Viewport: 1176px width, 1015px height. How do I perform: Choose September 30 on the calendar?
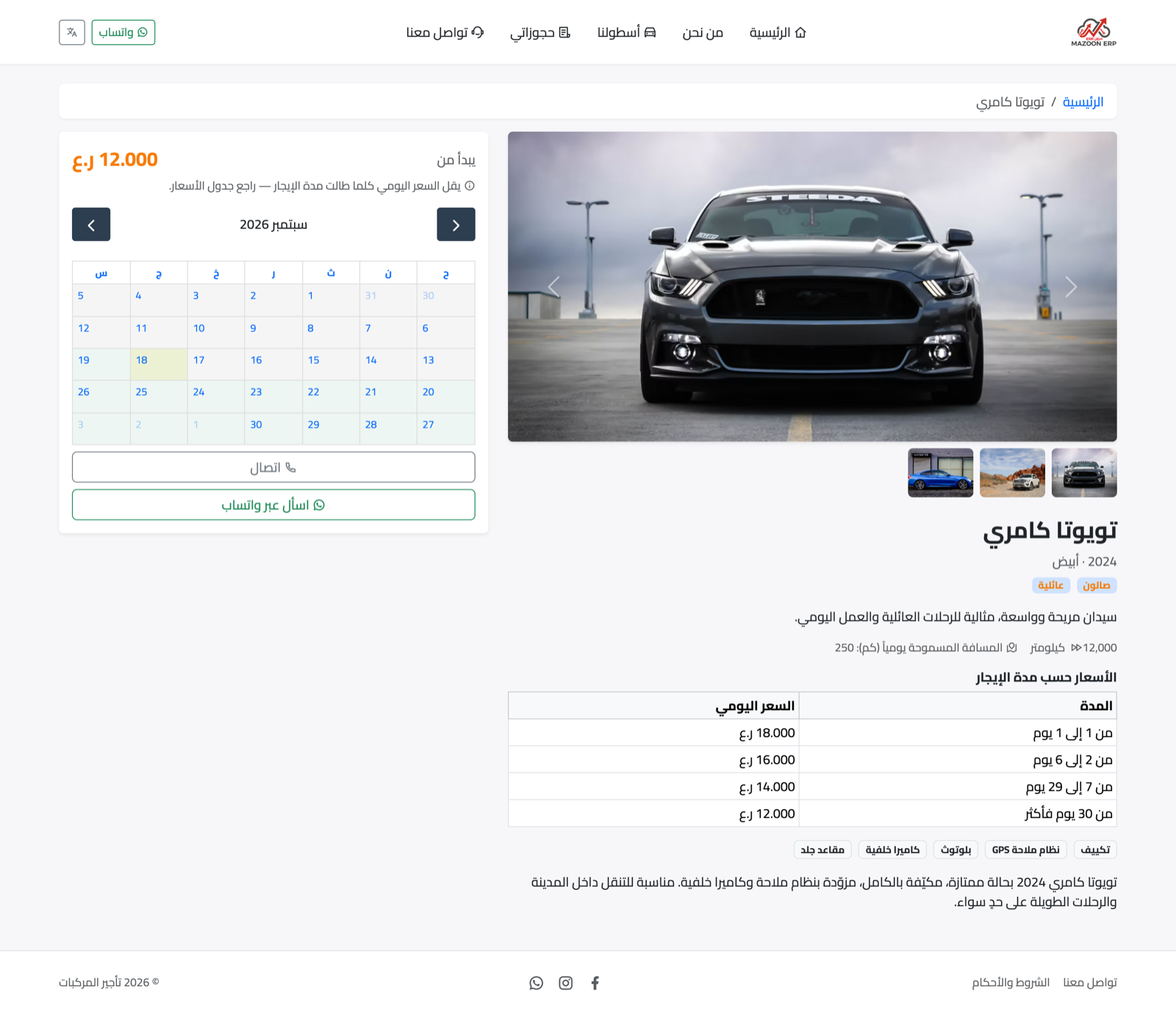point(273,428)
